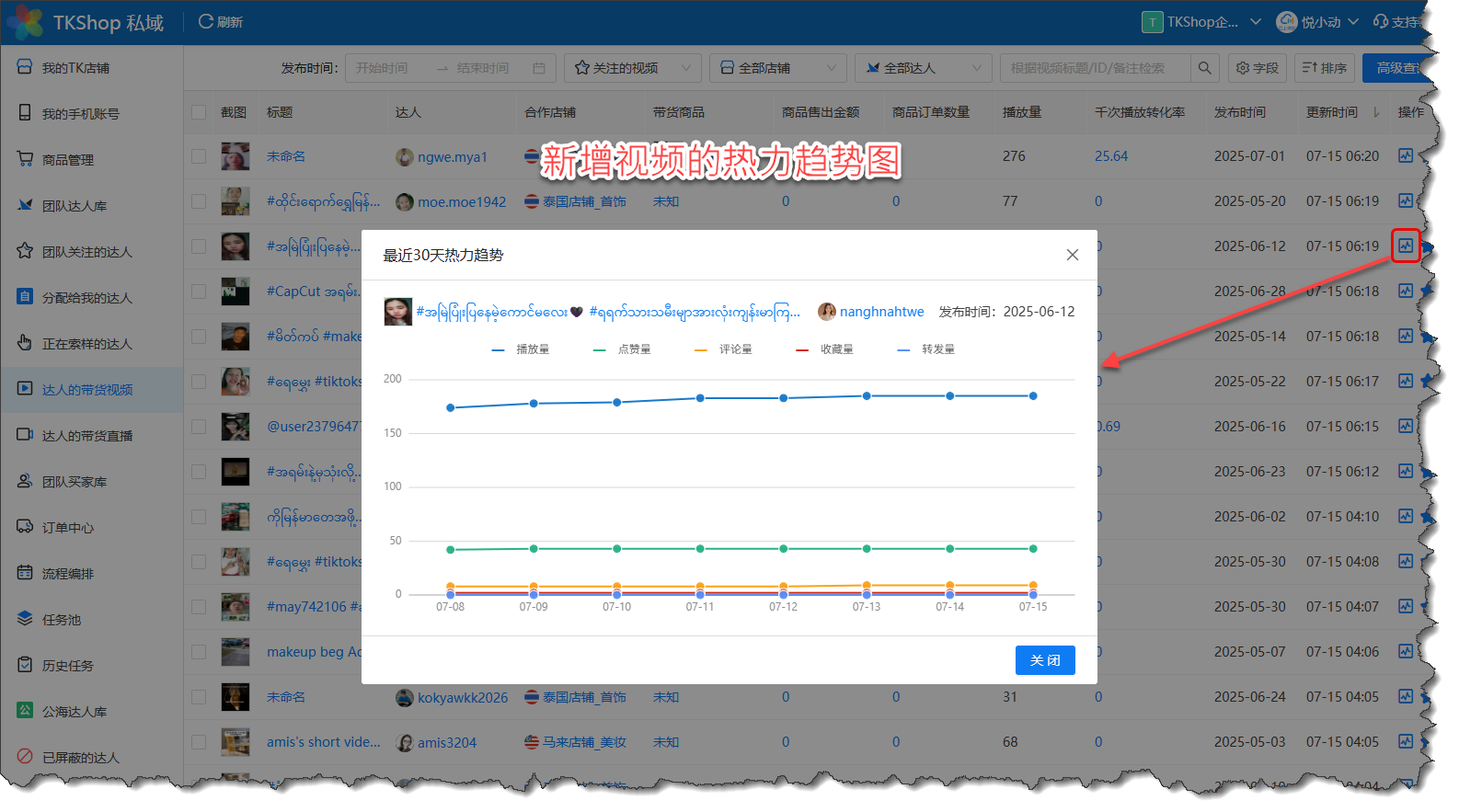Tick checkbox for moe.moe1942 row
The width and height of the screenshot is (1459, 812).
199,201
